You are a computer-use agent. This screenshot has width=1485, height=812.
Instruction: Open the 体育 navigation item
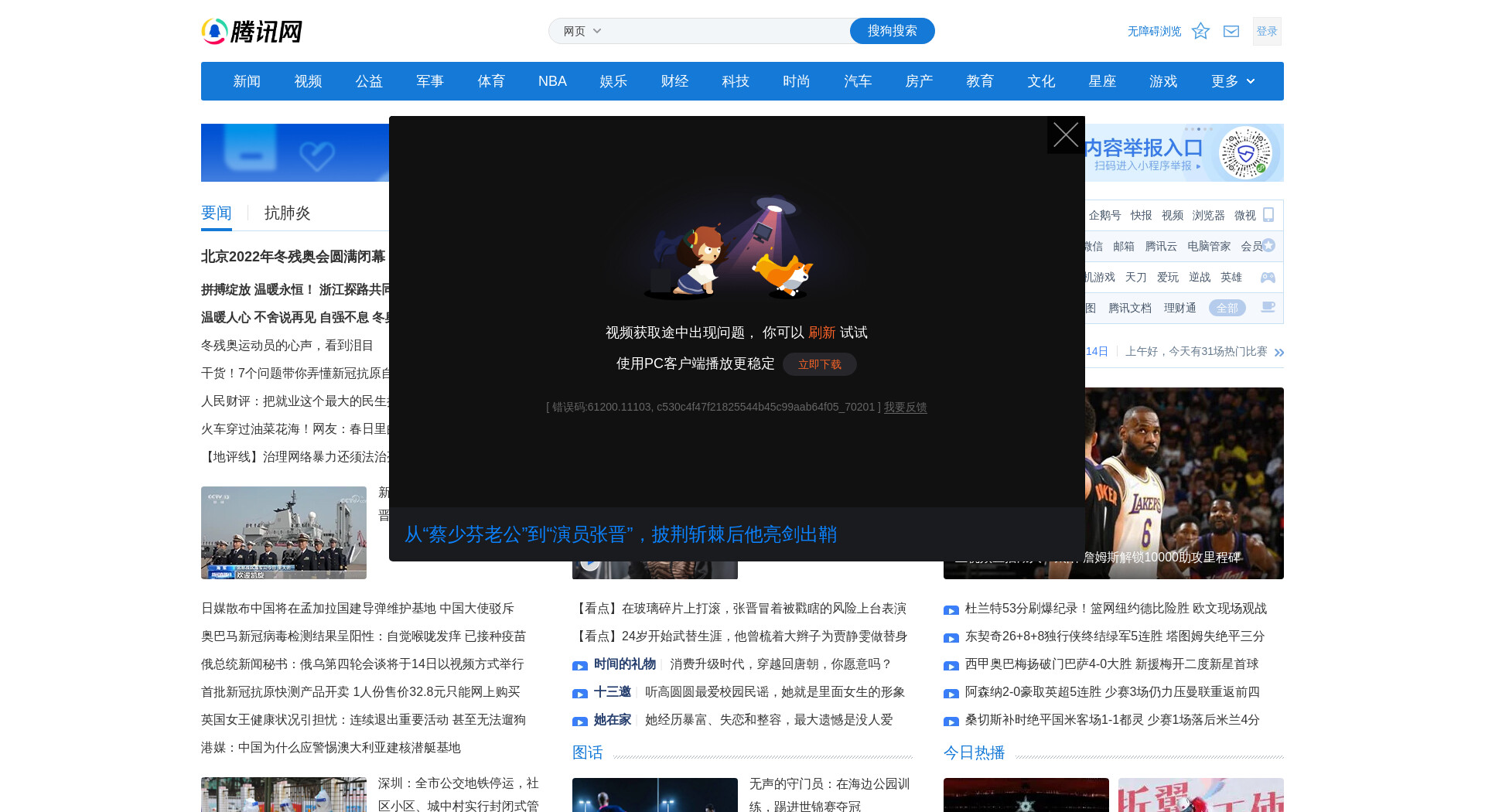(491, 81)
